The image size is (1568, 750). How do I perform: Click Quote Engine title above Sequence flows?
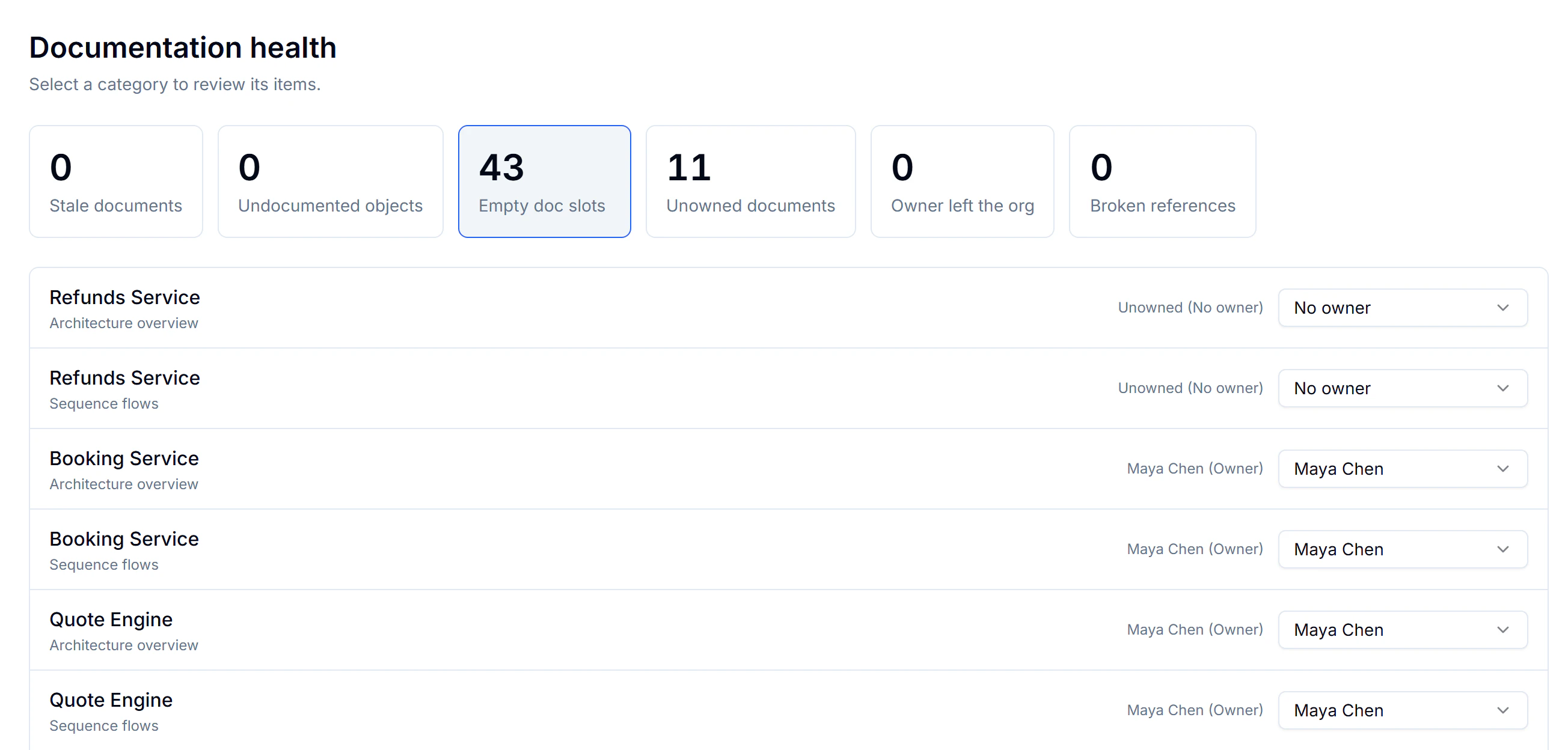click(x=111, y=700)
